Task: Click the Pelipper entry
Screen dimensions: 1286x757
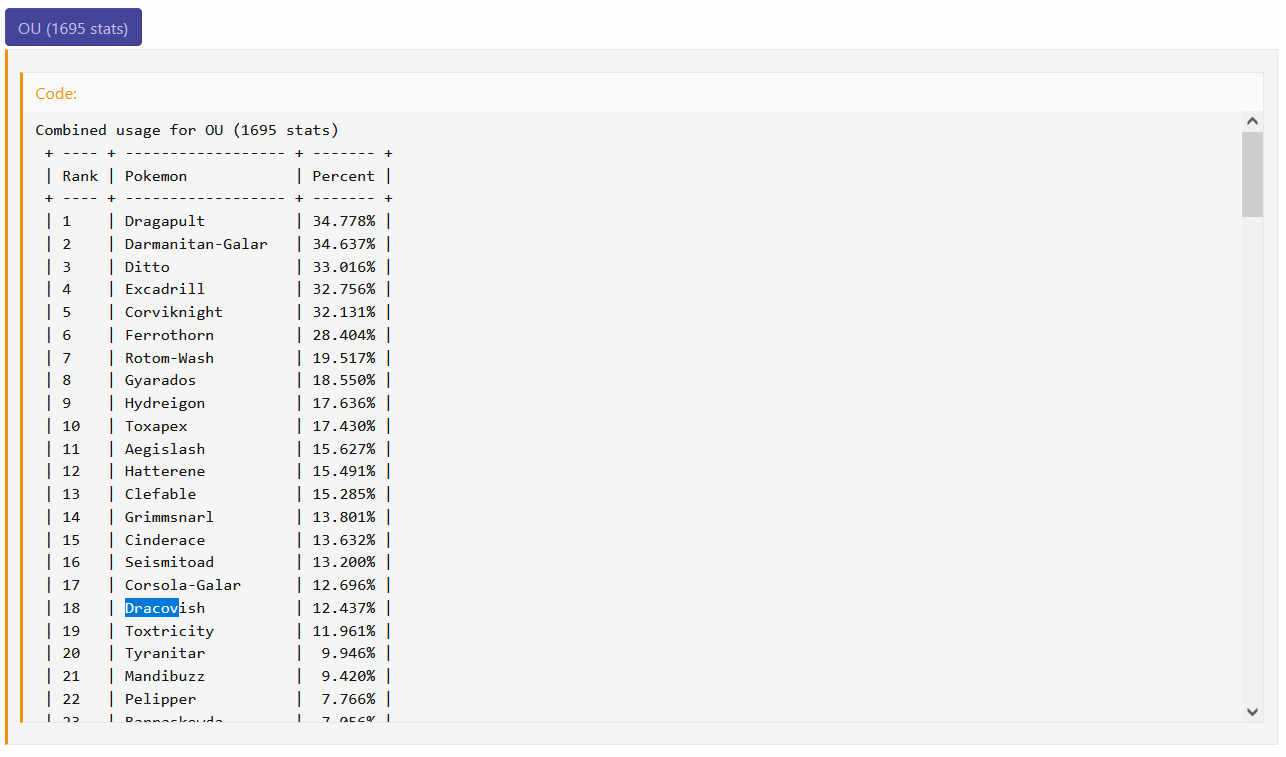Action: (160, 699)
